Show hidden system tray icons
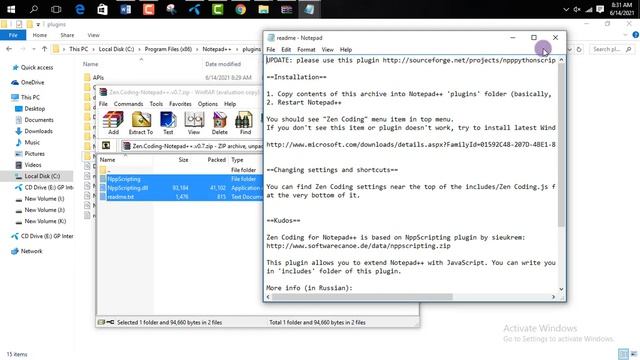This screenshot has height=360, width=640. pos(566,9)
